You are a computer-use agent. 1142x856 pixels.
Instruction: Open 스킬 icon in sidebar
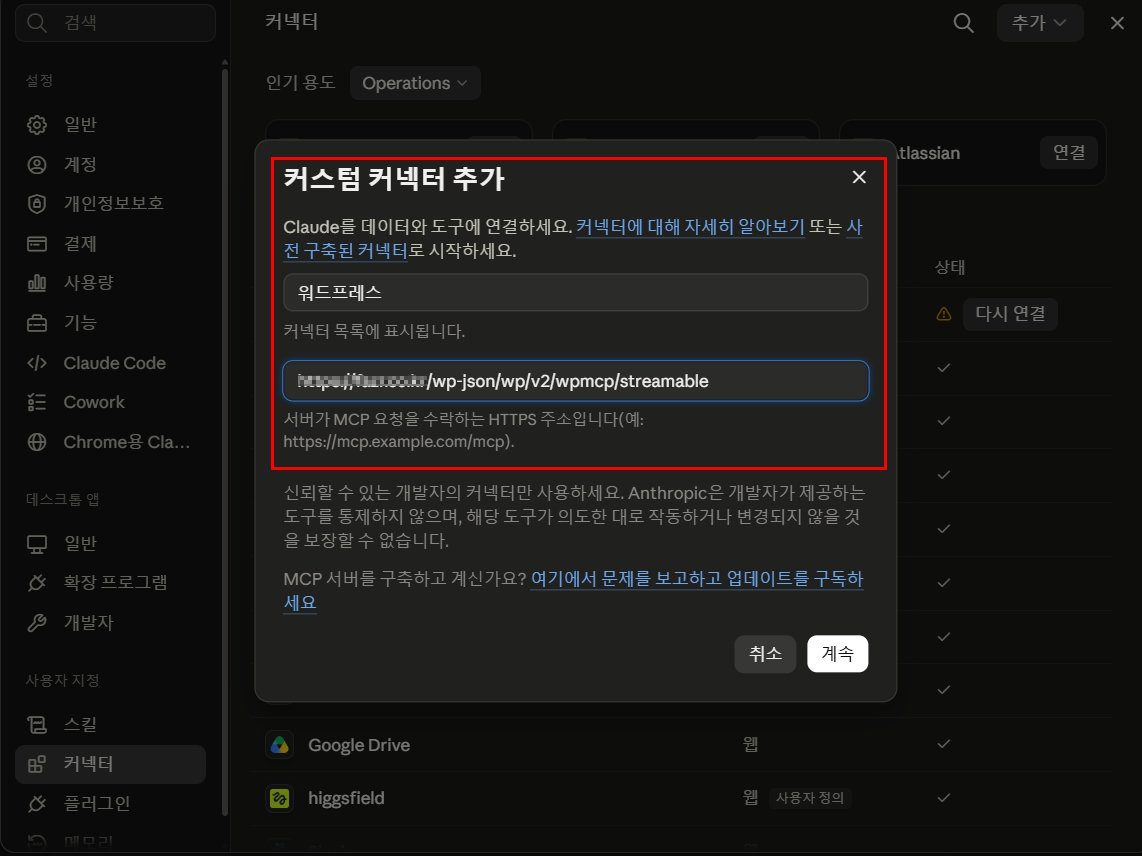click(x=36, y=724)
